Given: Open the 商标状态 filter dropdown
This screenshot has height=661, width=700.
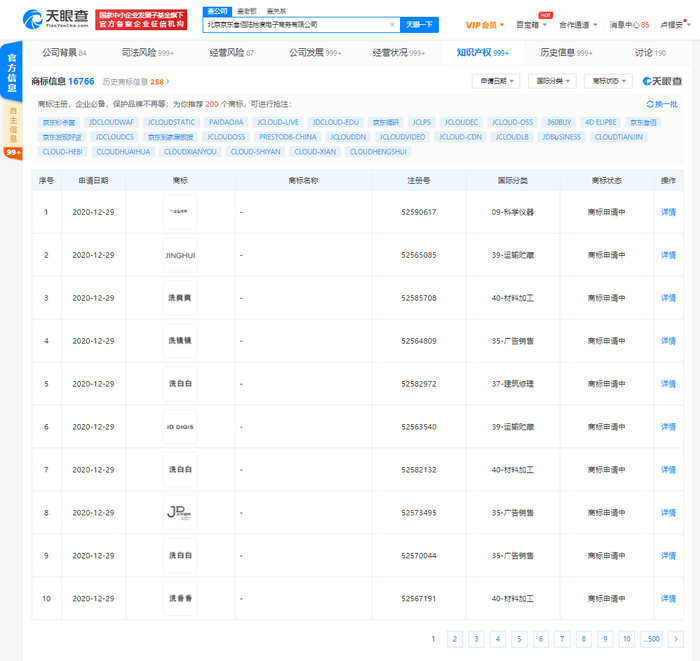Looking at the screenshot, I should click(x=608, y=81).
